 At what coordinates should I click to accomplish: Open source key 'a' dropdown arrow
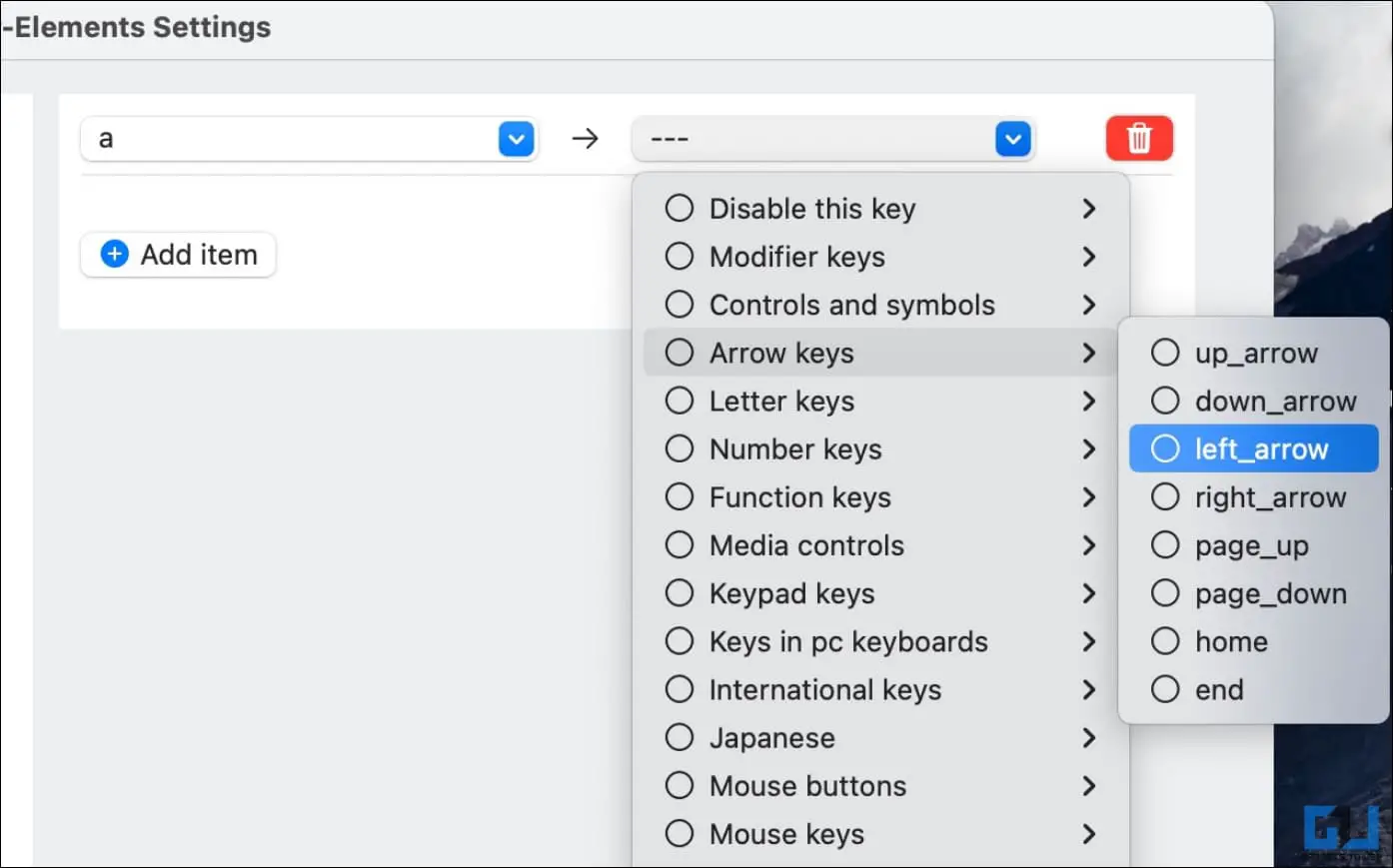click(517, 139)
